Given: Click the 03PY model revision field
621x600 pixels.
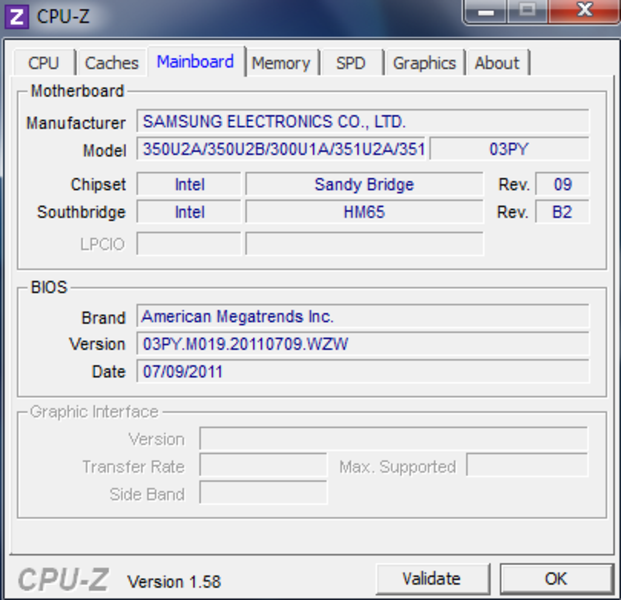Looking at the screenshot, I should 509,149.
